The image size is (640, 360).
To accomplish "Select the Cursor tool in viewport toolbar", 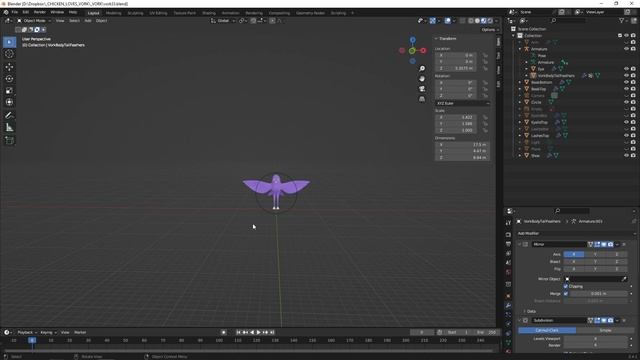I will coord(9,54).
